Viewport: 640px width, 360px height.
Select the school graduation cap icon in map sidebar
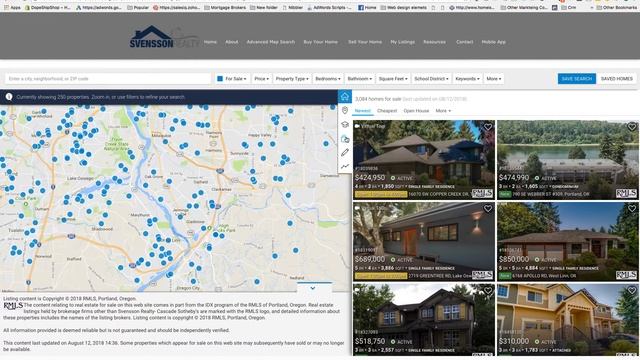click(345, 124)
